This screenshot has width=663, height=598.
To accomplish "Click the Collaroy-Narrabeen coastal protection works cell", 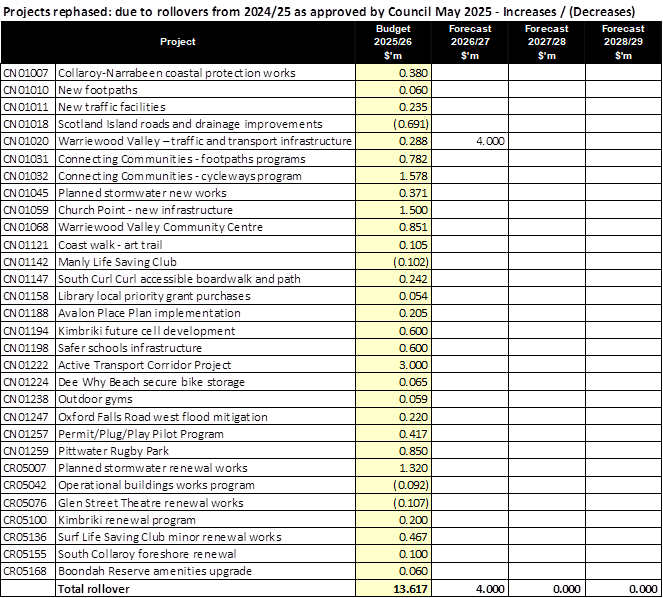I will 177,73.
